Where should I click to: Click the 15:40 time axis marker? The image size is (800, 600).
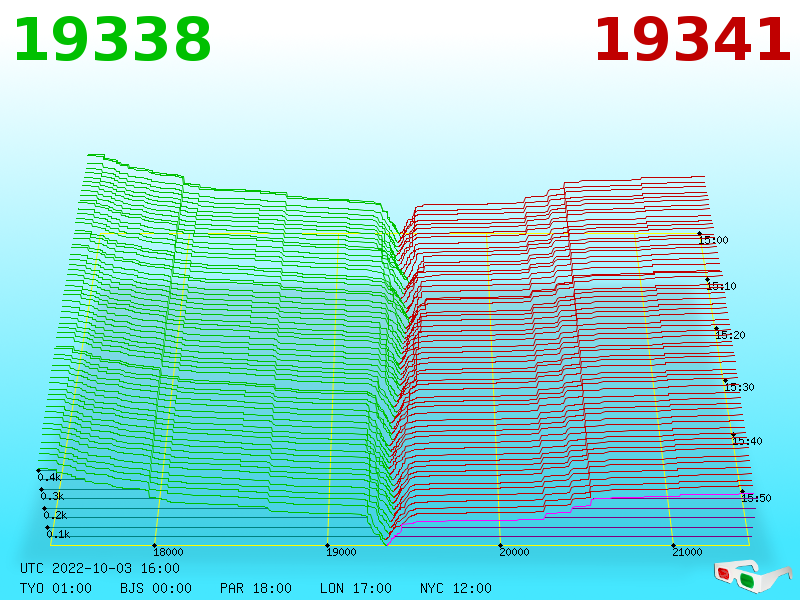[x=747, y=441]
